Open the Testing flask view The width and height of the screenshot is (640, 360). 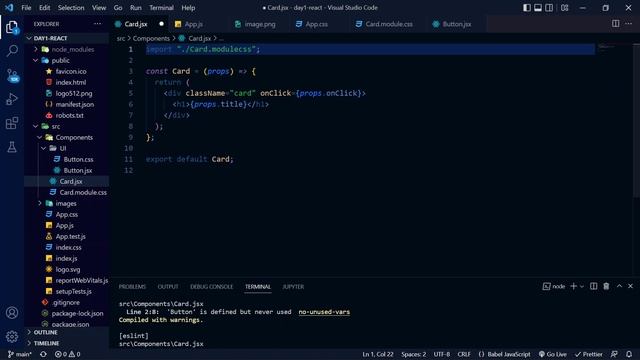tap(12, 147)
